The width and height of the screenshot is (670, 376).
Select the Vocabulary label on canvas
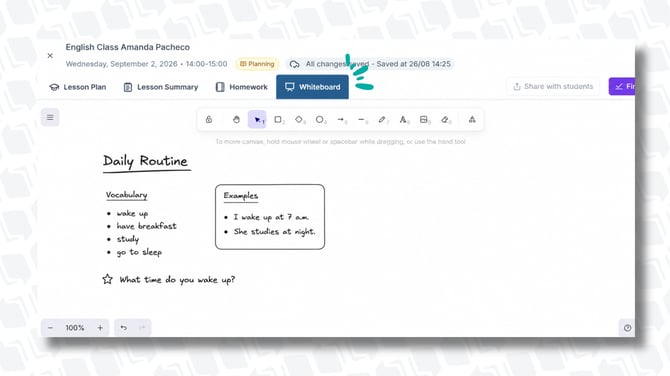click(126, 195)
